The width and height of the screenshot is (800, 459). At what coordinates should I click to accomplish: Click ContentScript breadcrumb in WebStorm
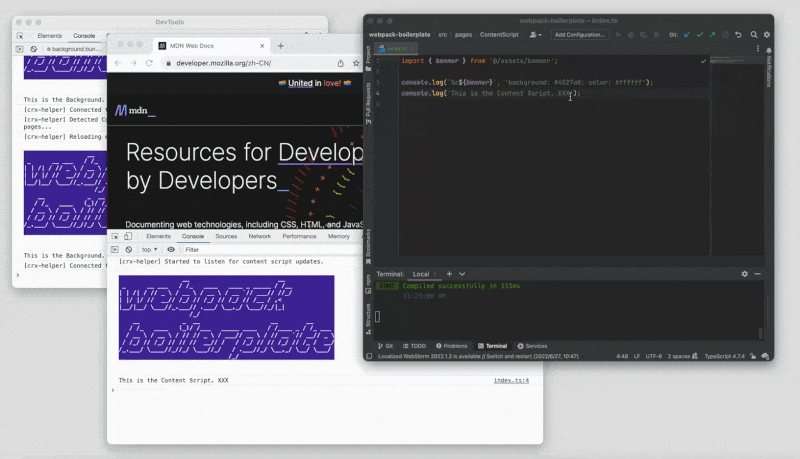click(499, 35)
